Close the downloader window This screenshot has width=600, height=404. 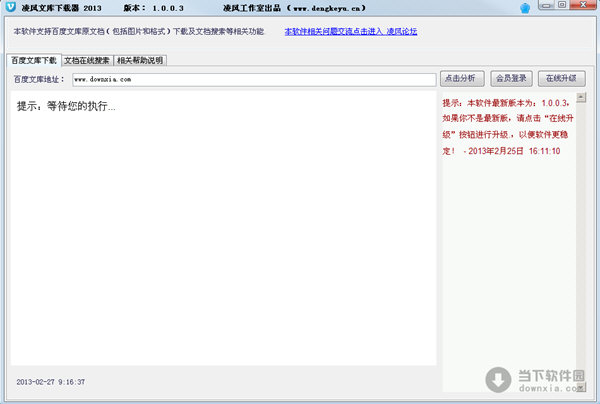[583, 5]
